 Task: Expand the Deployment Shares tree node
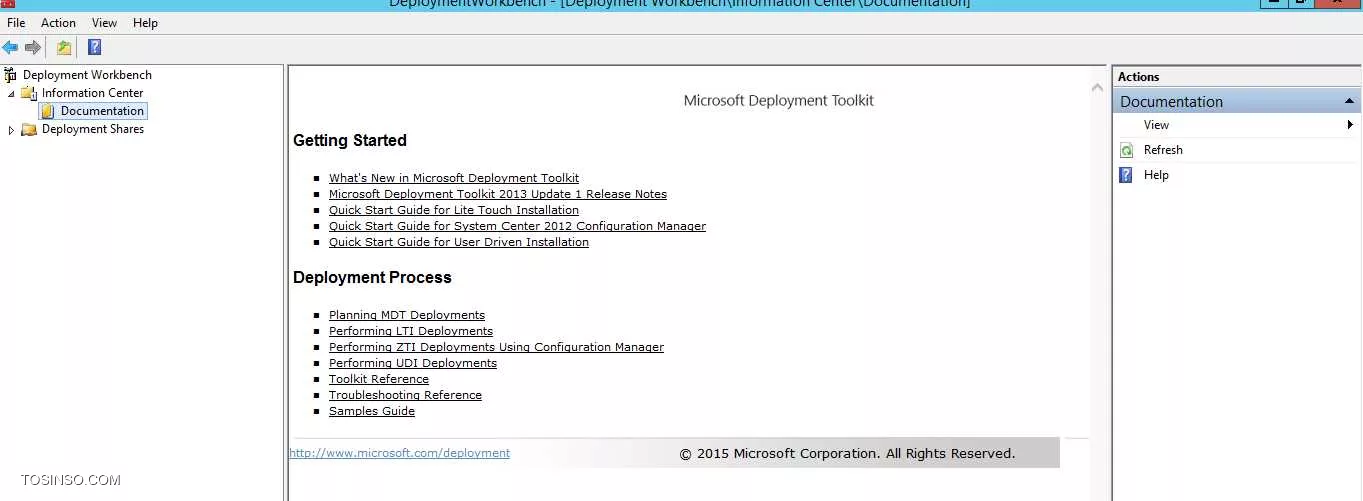(11, 130)
